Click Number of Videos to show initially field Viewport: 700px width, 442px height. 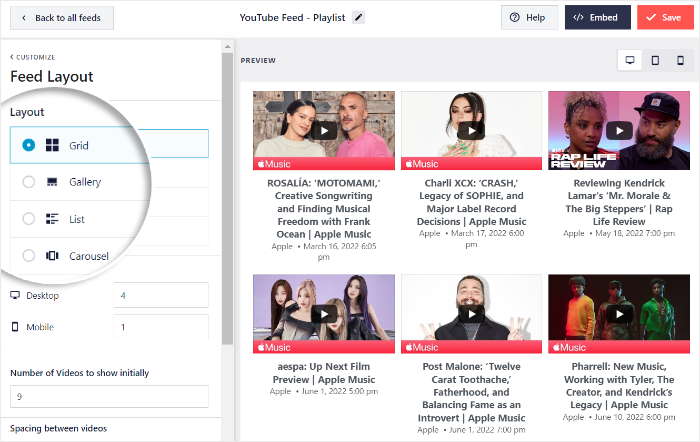[109, 396]
